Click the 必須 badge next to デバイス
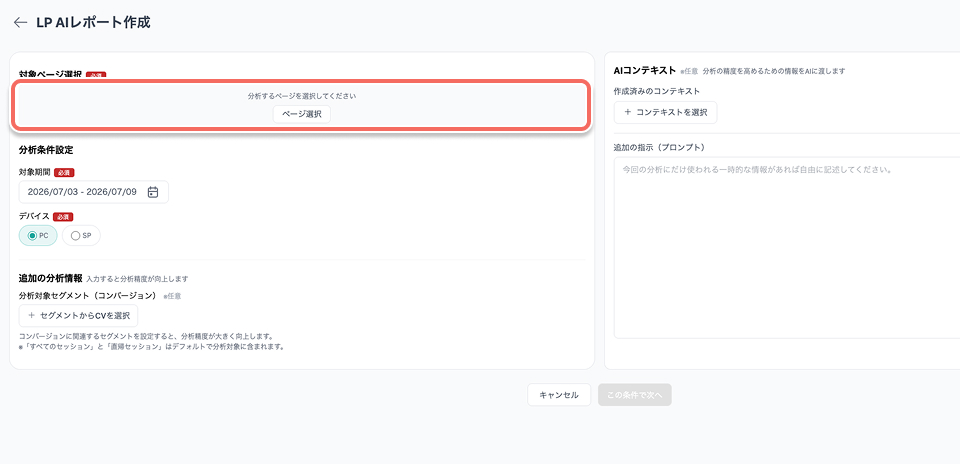This screenshot has height=464, width=960. pyautogui.click(x=63, y=217)
